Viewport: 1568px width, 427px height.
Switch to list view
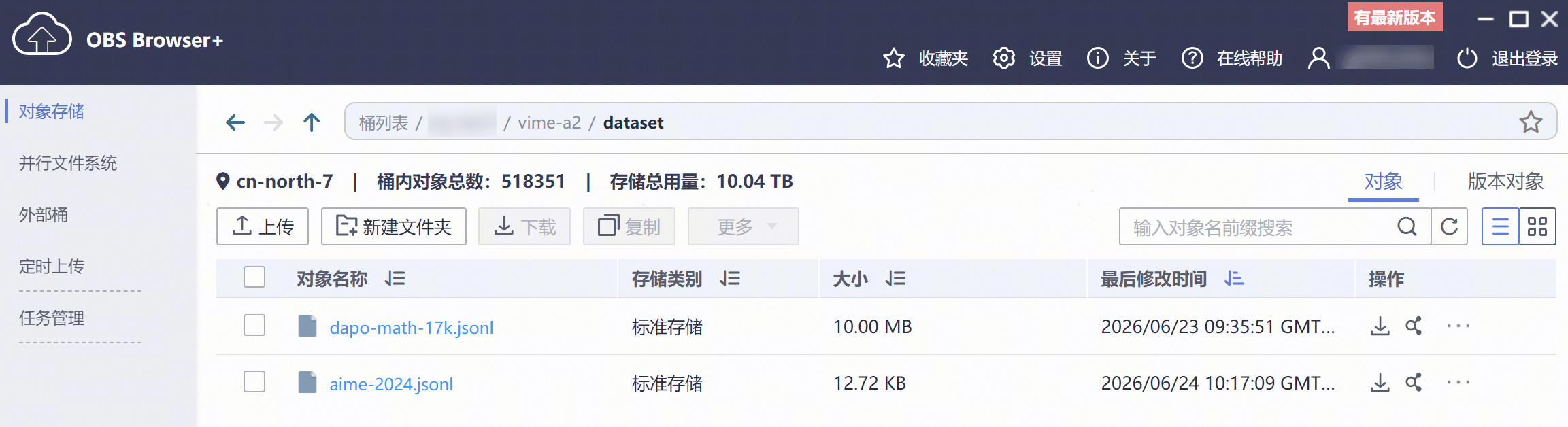click(x=1500, y=226)
